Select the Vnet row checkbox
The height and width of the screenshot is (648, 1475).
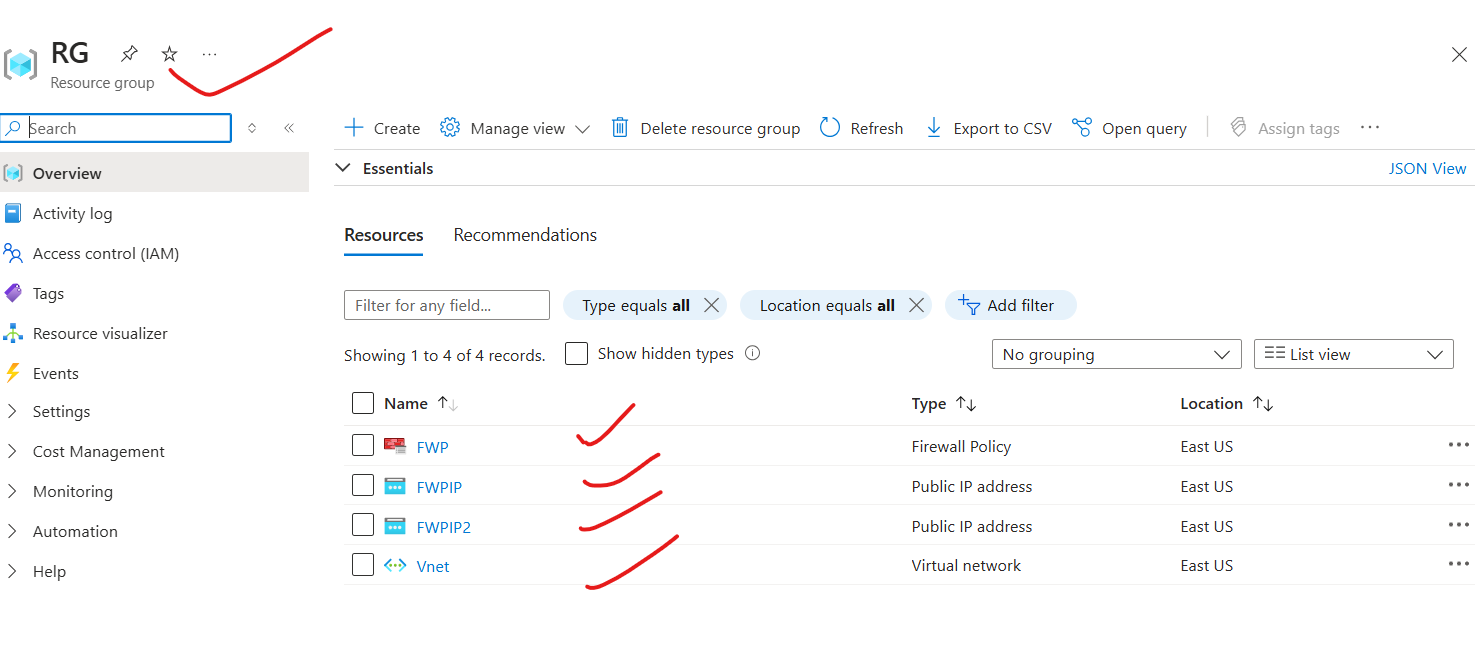coord(363,565)
